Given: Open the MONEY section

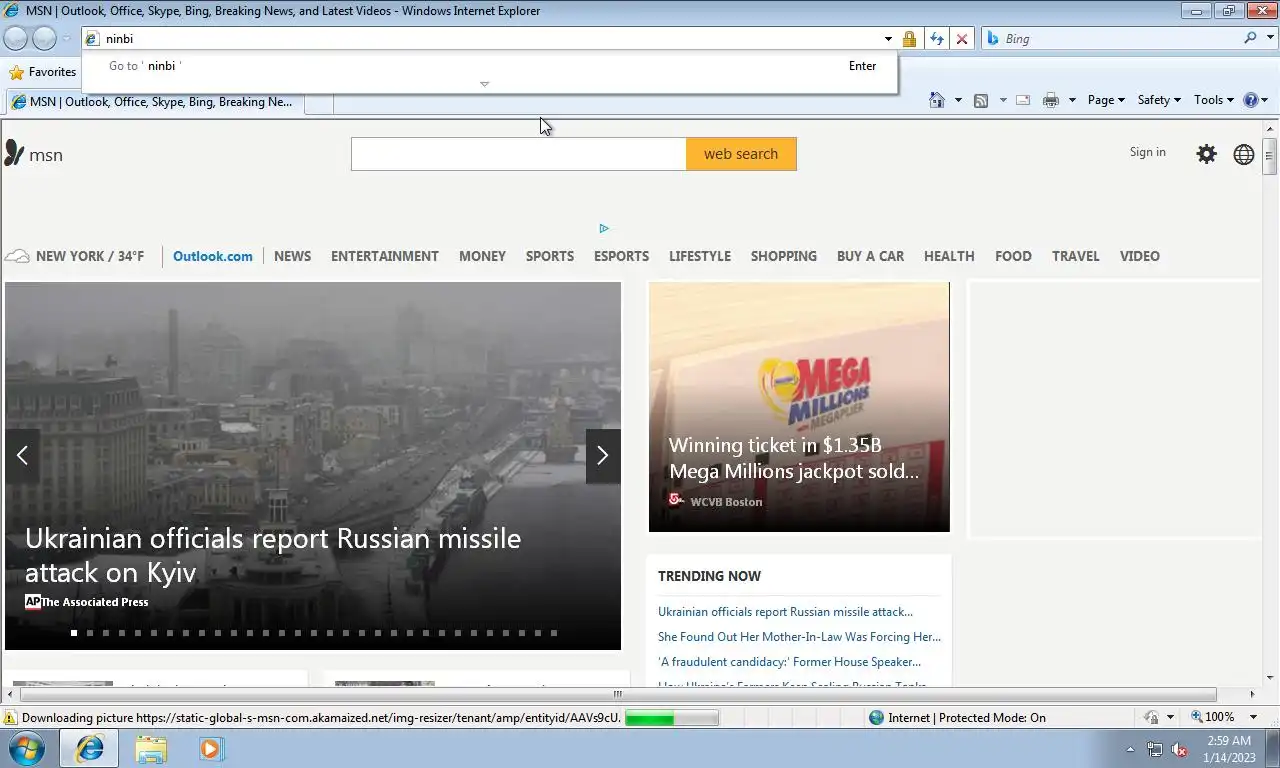Looking at the screenshot, I should point(482,256).
